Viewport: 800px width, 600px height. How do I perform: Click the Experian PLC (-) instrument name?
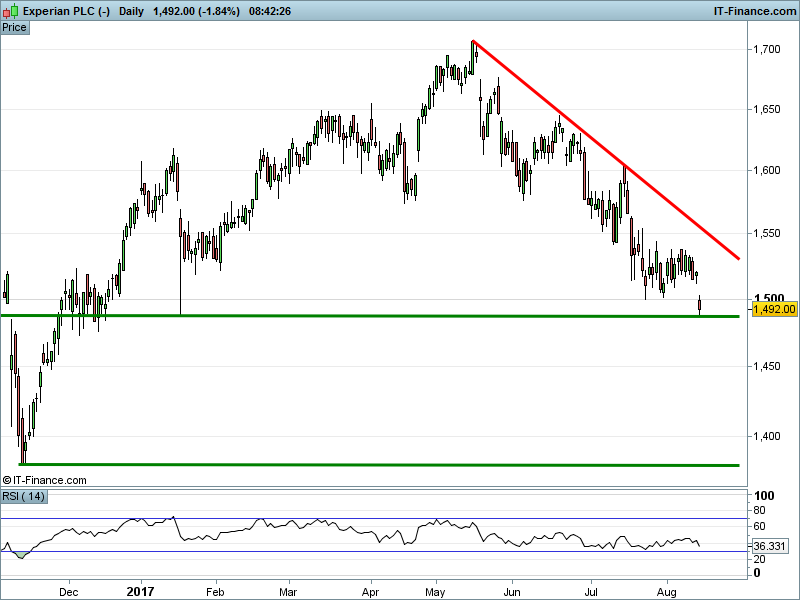[66, 11]
